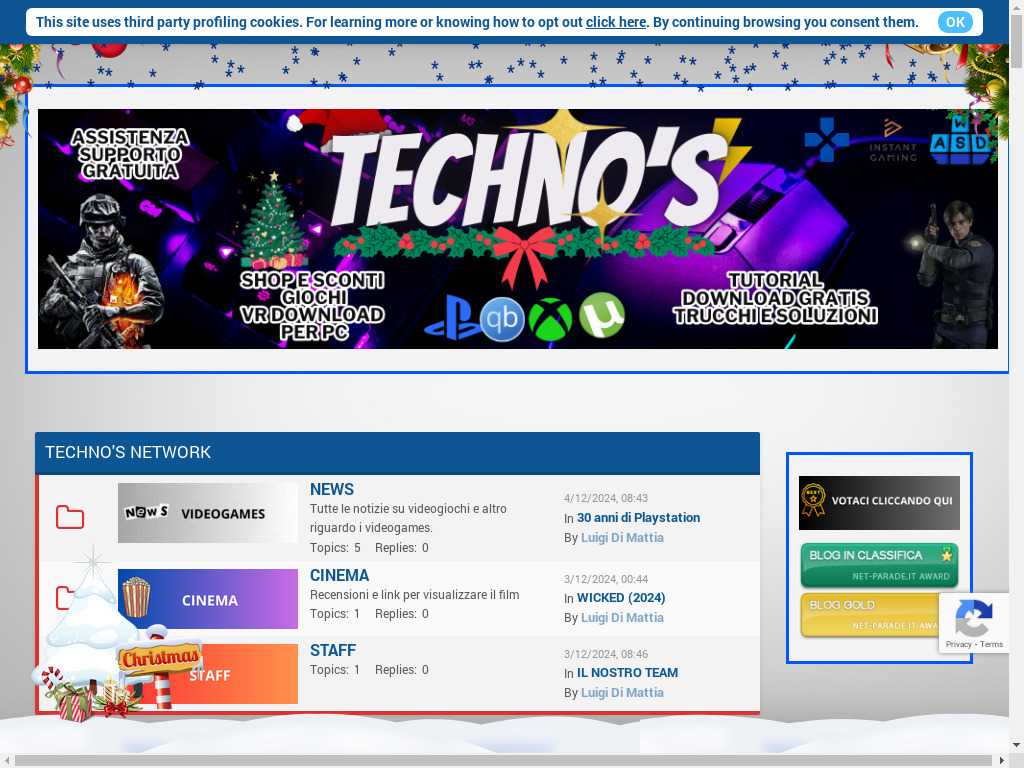Screen dimensions: 1024x768
Task: Click 'Topics: 1' in the CINEMA row
Action: pos(335,614)
